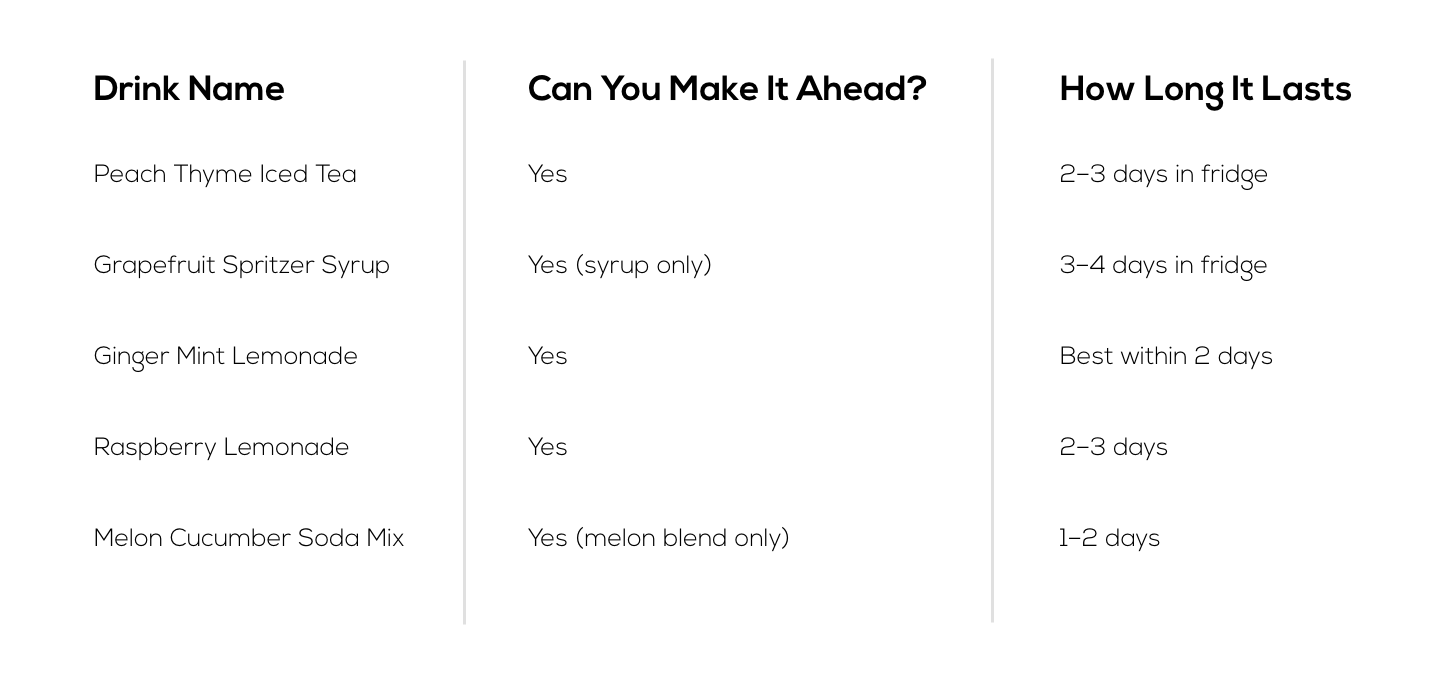Click the divider before How Long It Lasts

click(992, 340)
